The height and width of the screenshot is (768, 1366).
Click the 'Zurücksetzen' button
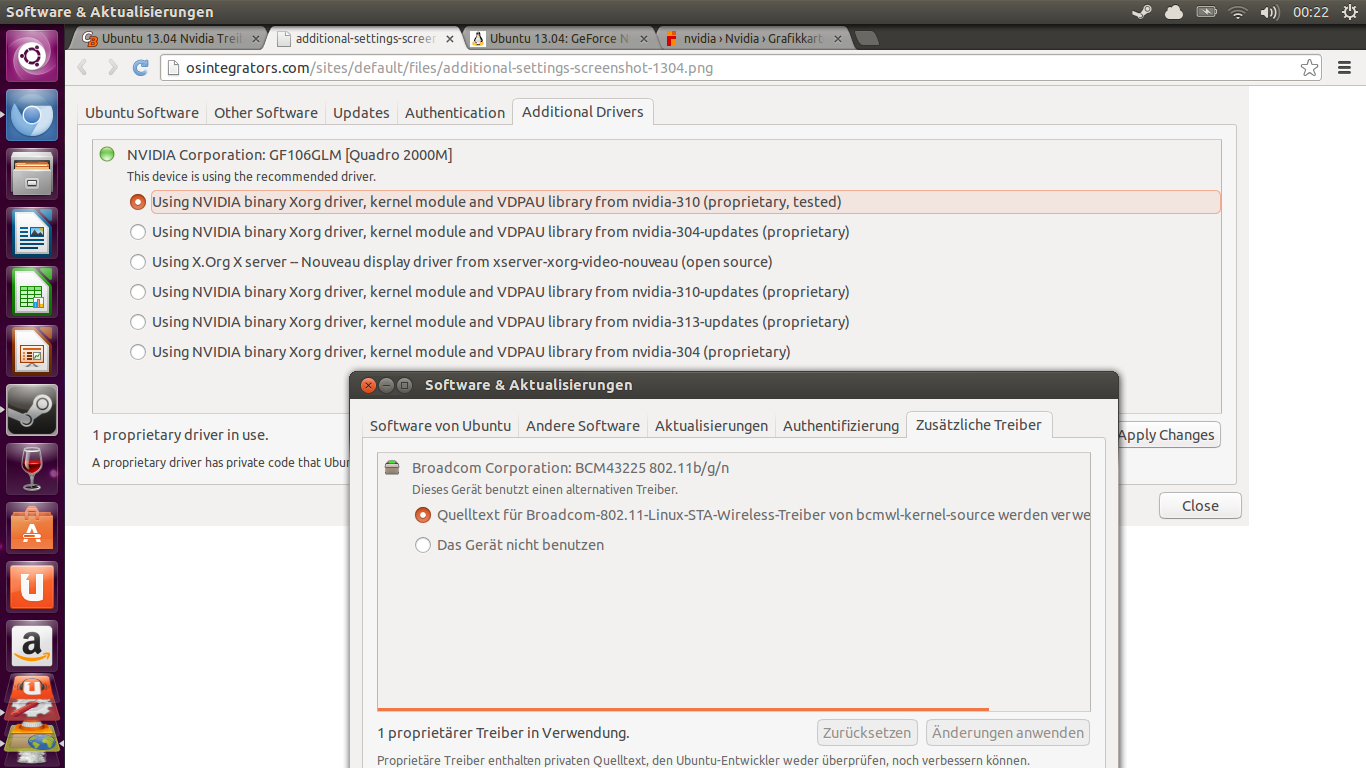tap(867, 733)
